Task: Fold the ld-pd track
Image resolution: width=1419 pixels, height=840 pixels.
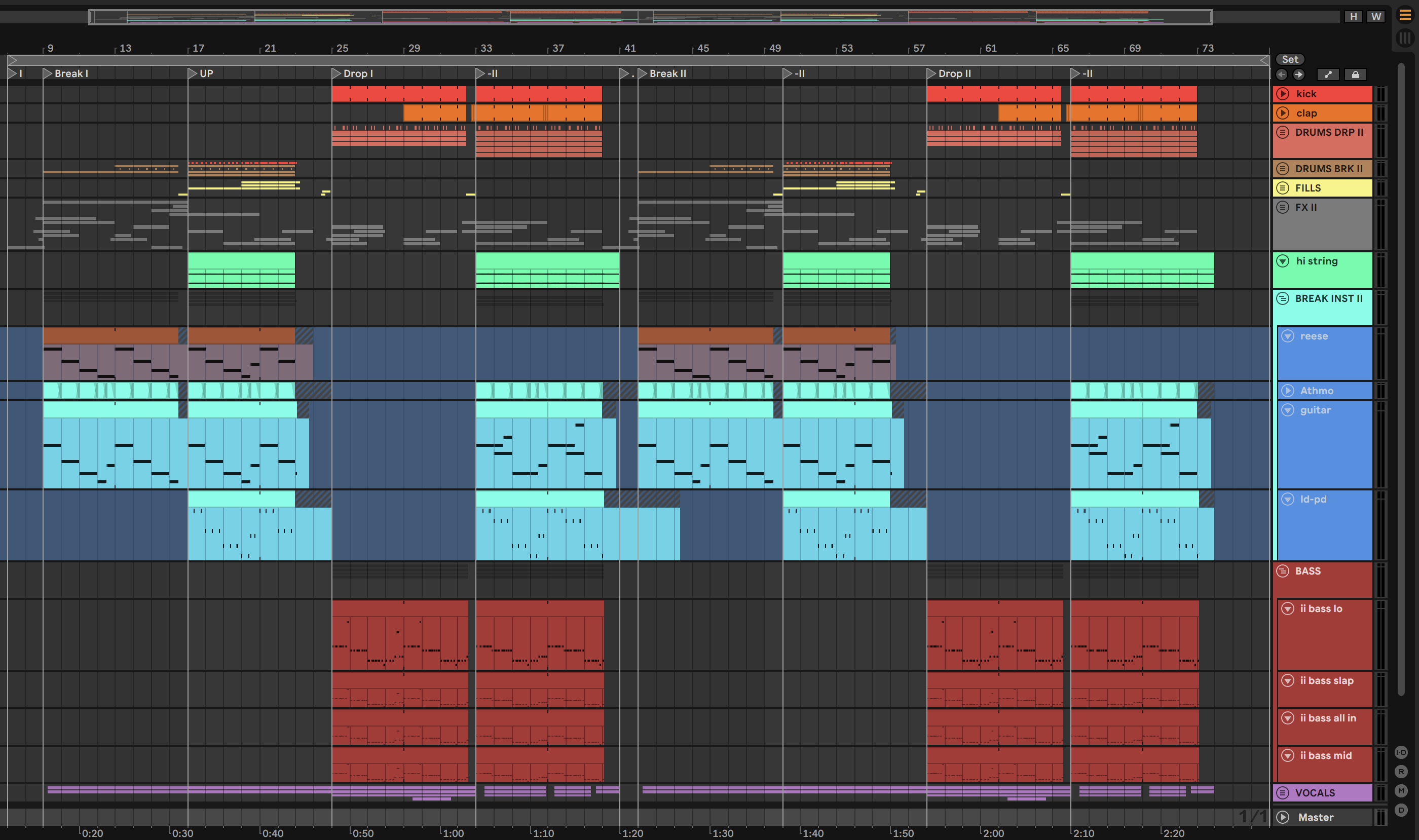Action: pos(1288,499)
